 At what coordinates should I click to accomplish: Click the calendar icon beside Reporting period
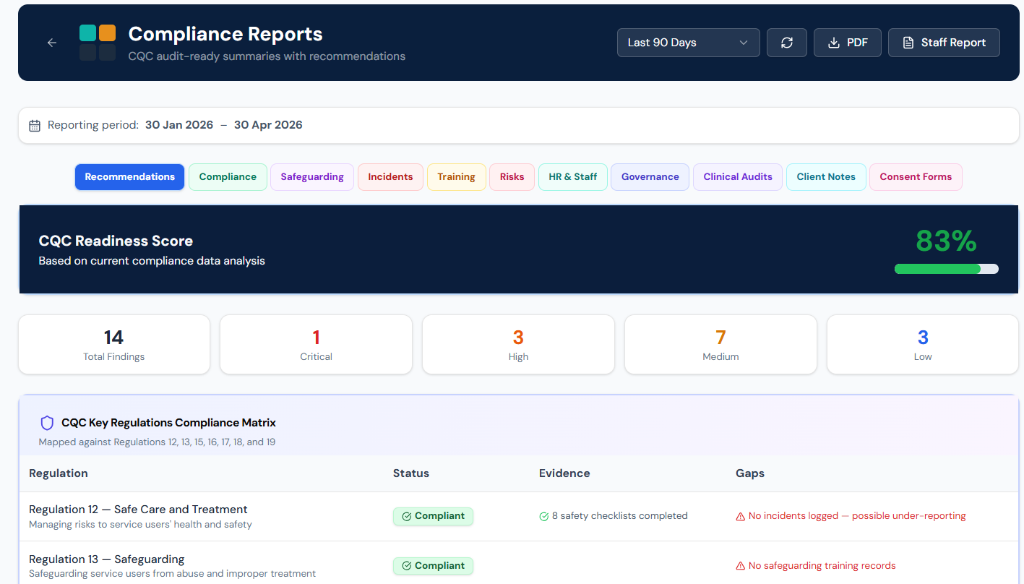[35, 125]
